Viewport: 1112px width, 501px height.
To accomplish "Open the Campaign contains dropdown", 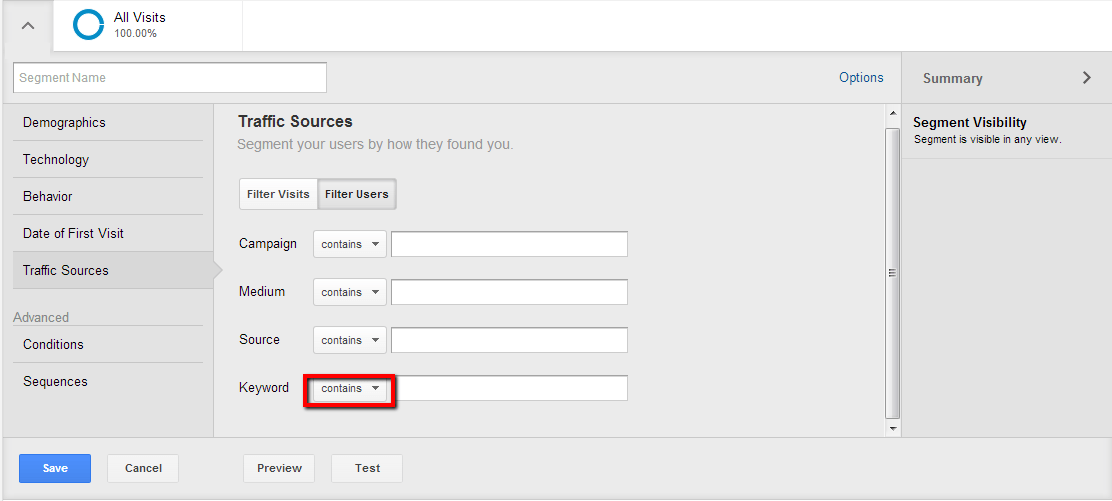I will [x=350, y=244].
